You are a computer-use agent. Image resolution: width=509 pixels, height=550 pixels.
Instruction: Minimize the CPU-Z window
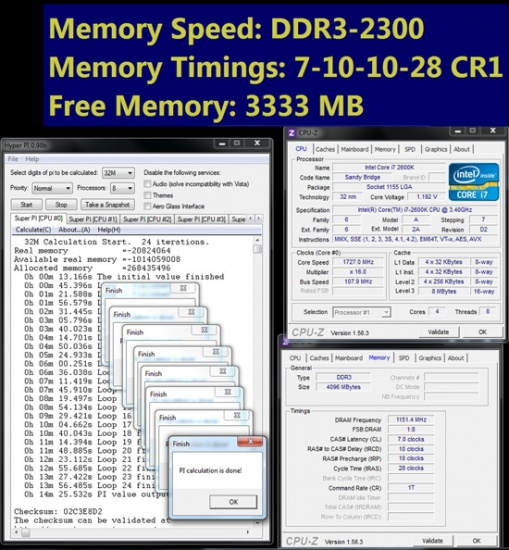(457, 131)
